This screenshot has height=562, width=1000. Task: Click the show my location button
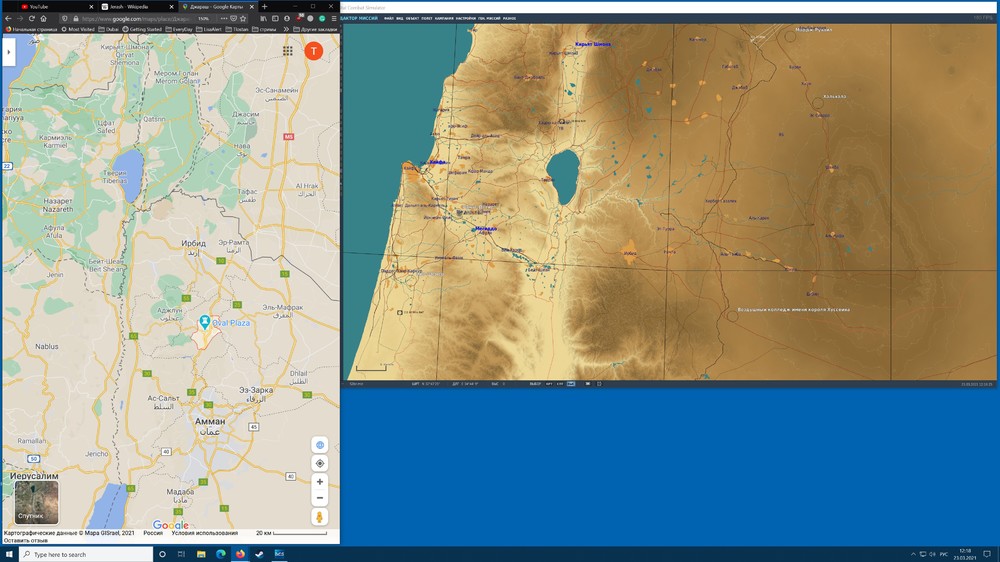[320, 463]
